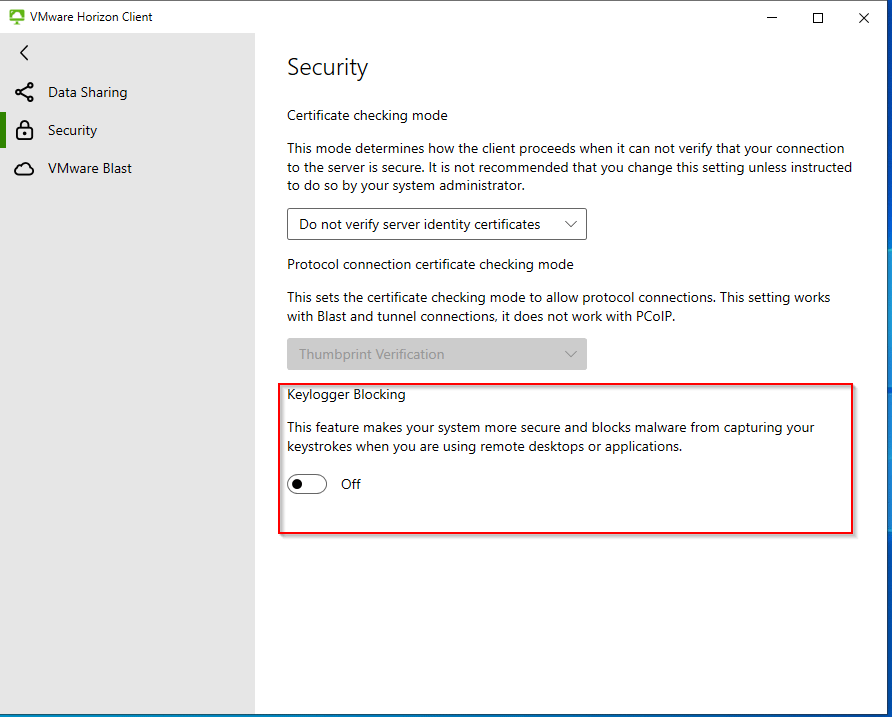Close the VMware Horizon Client window

(864, 17)
